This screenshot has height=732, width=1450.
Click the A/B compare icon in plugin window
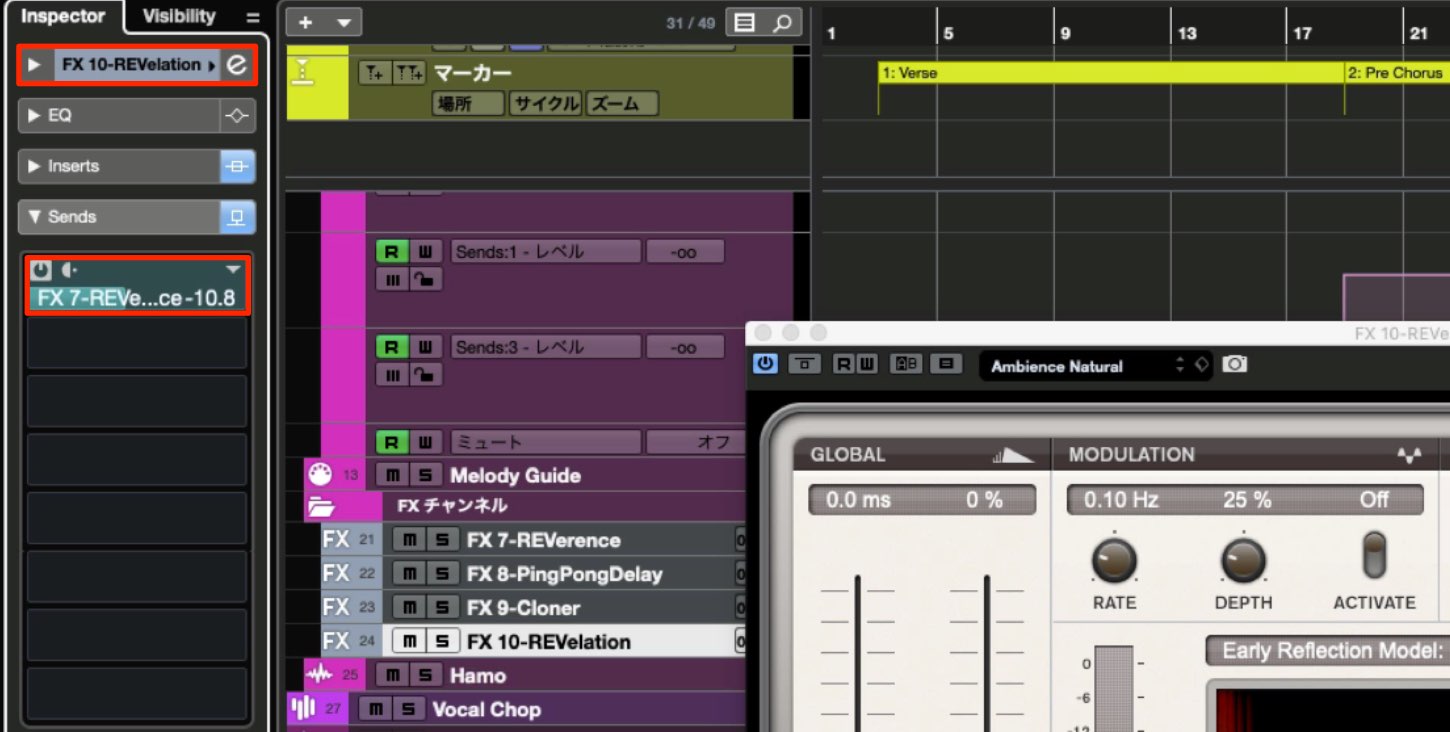point(906,364)
